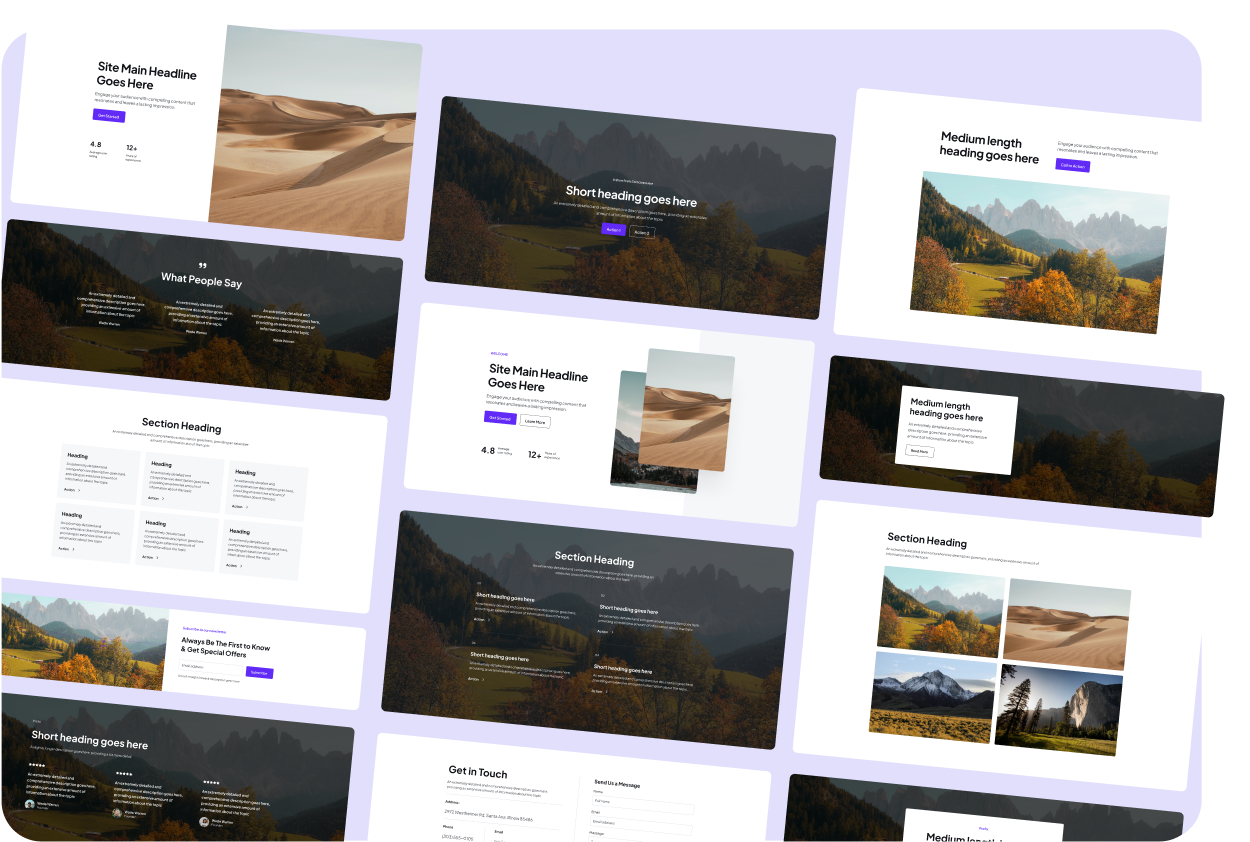Click the mountain photo under Call to Action

tap(1038, 253)
